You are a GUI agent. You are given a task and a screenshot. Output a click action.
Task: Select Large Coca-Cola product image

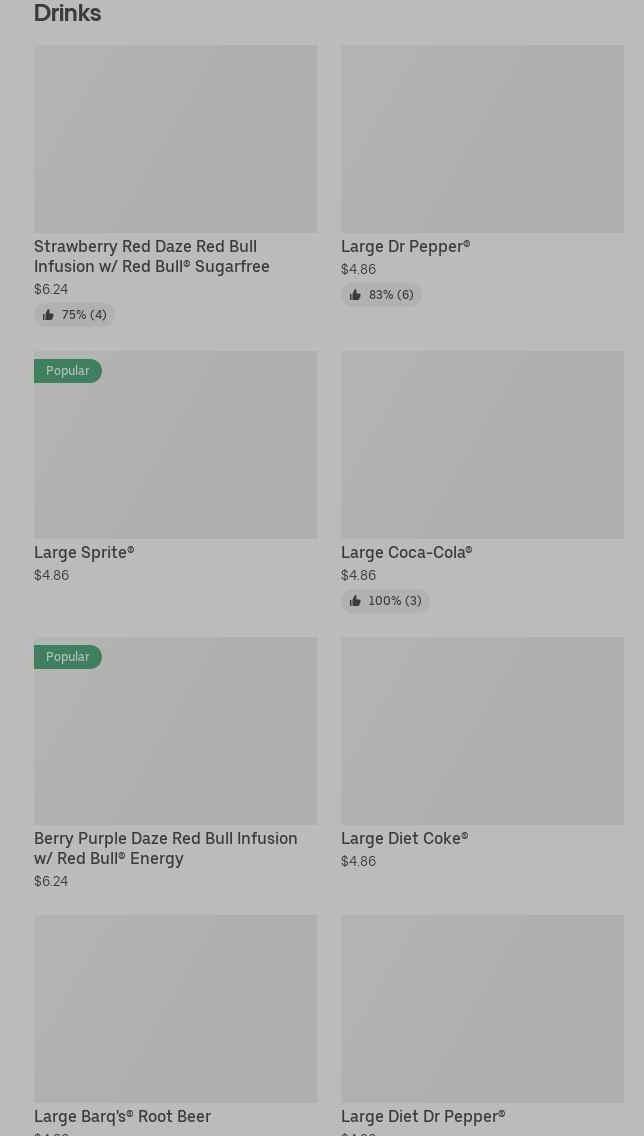coord(482,445)
